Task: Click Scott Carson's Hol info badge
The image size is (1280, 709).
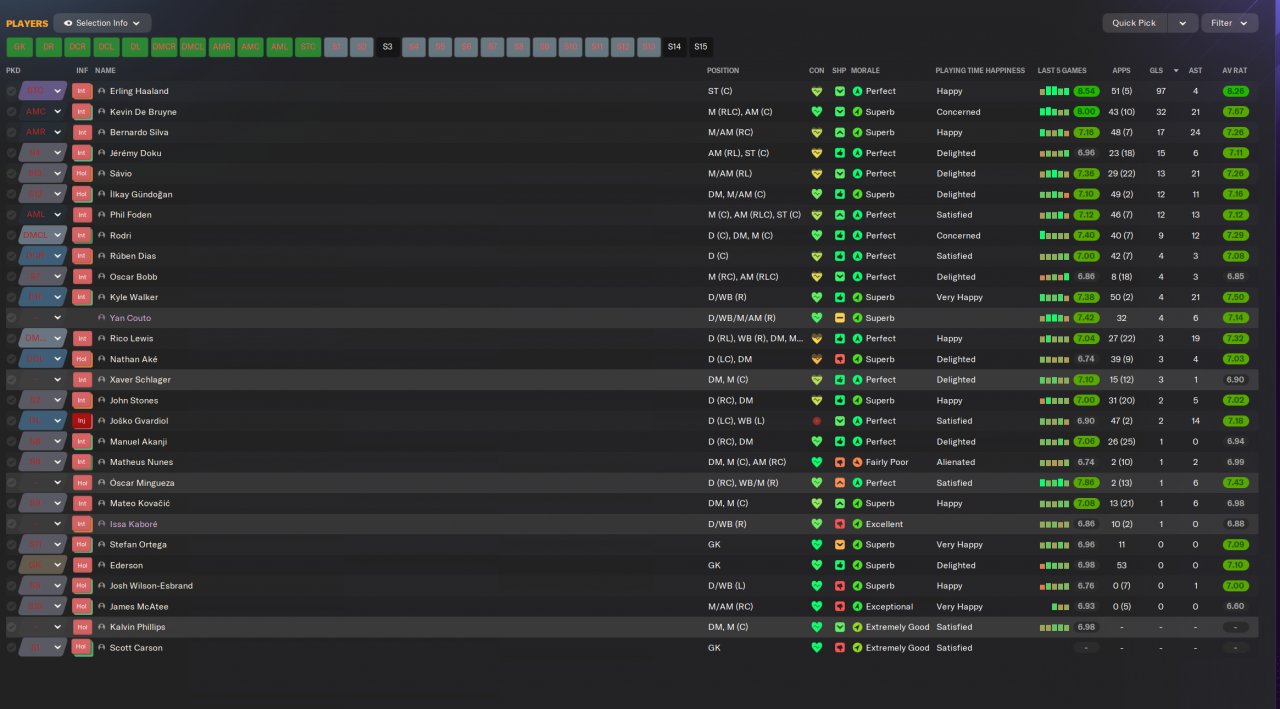Action: [82, 647]
